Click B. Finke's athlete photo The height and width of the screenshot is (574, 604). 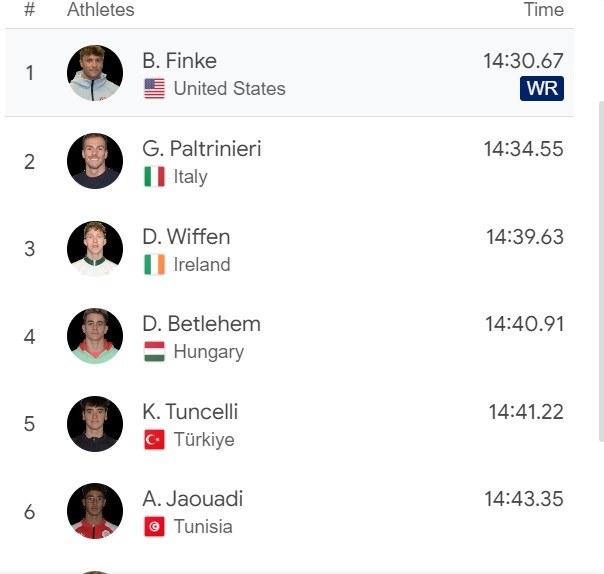point(95,73)
